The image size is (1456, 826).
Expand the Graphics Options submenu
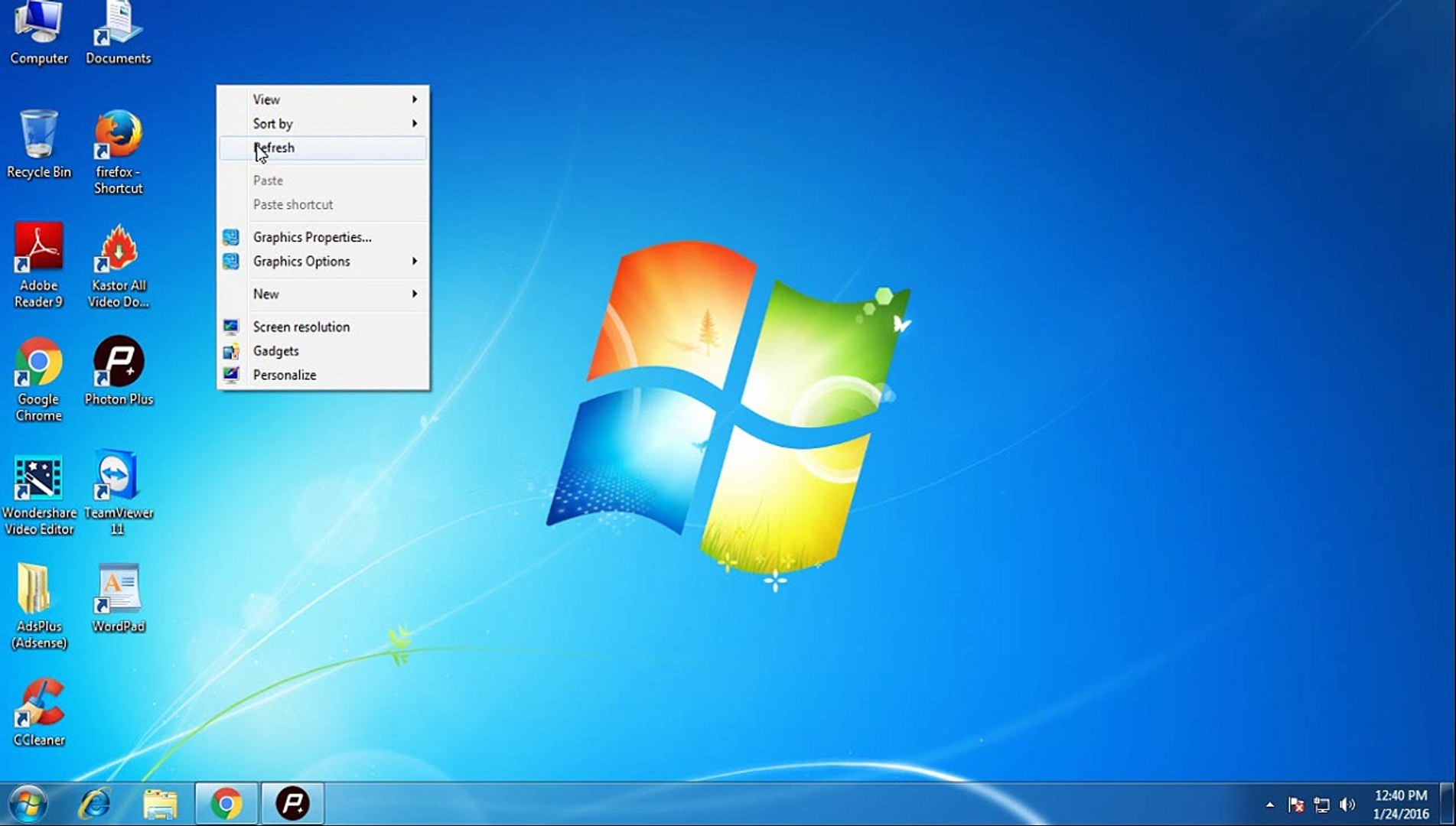tap(323, 262)
